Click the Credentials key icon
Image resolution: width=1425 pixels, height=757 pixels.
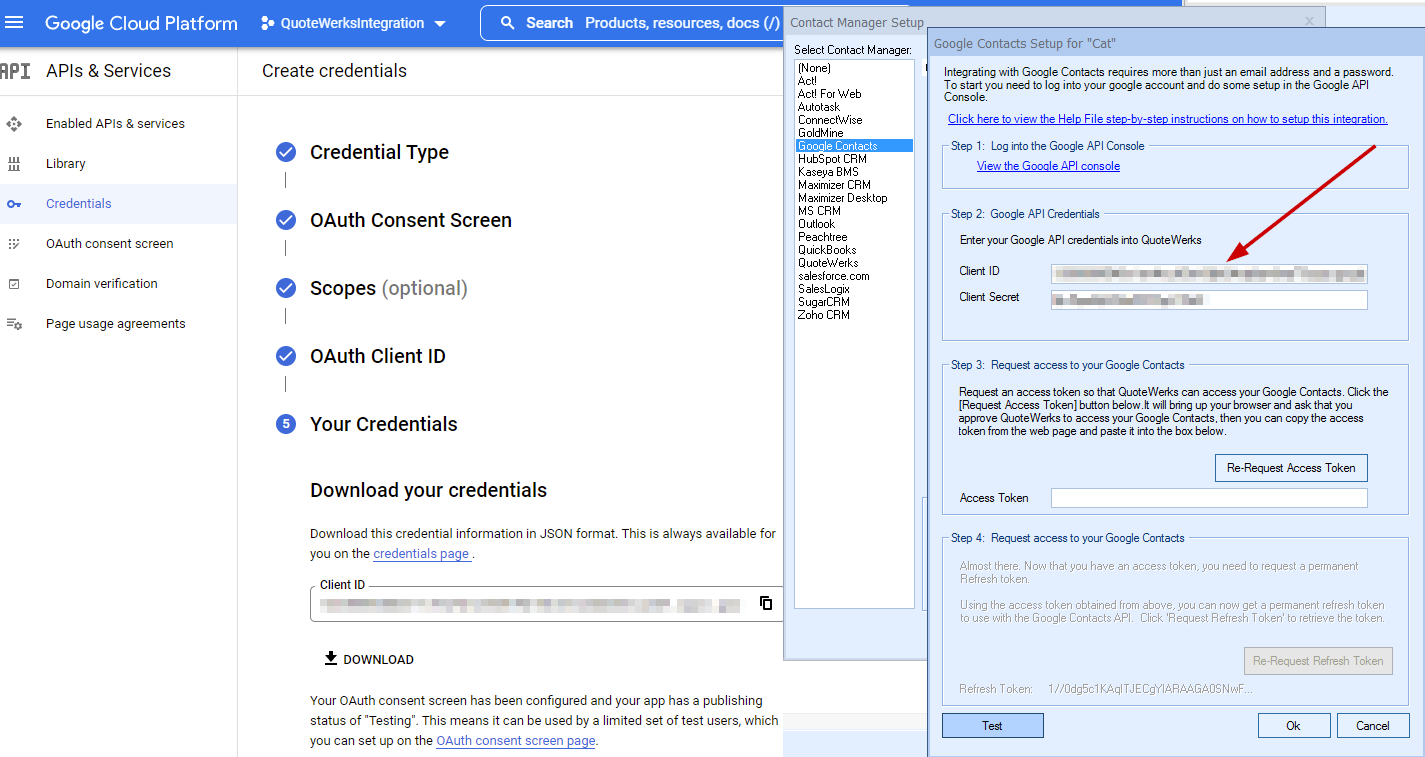point(14,204)
